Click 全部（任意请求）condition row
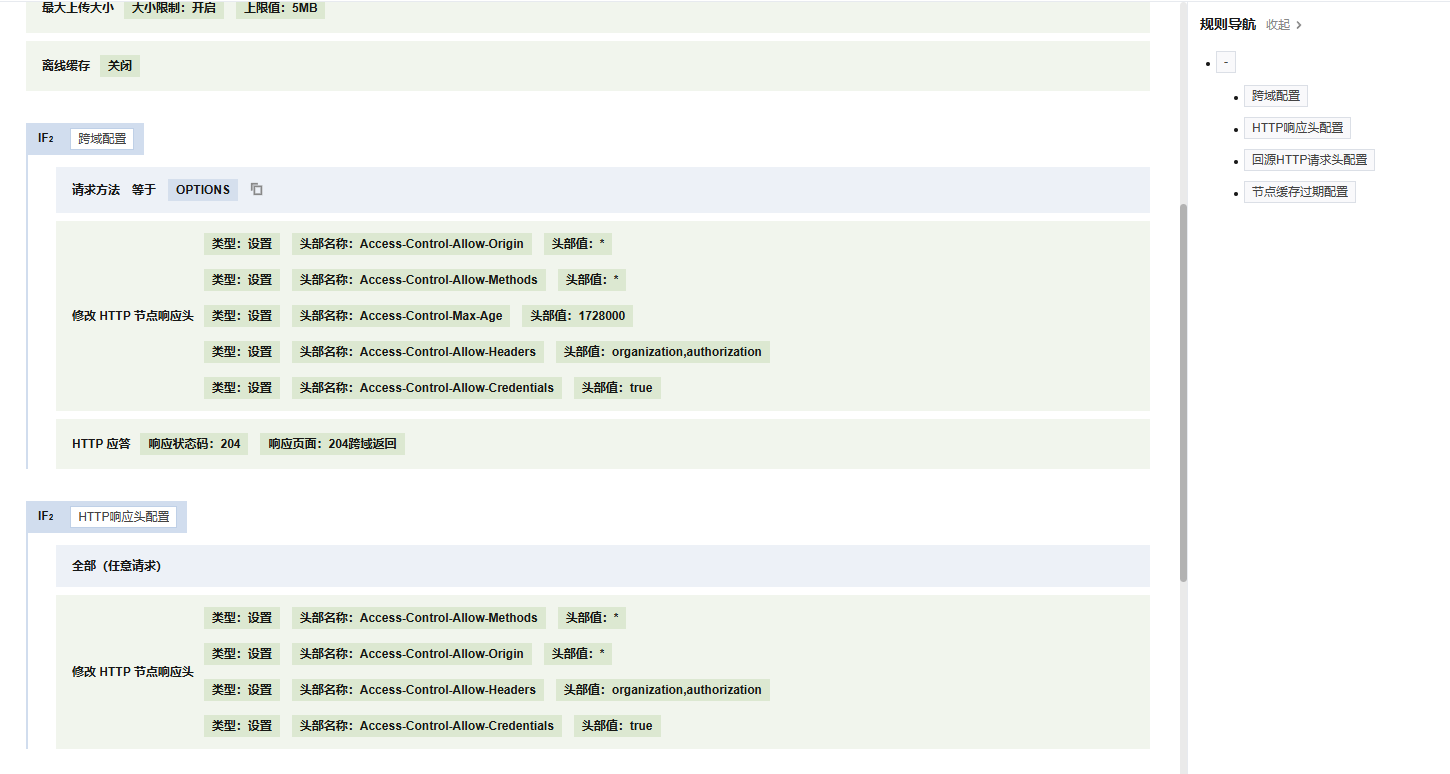The image size is (1450, 774). tap(603, 566)
